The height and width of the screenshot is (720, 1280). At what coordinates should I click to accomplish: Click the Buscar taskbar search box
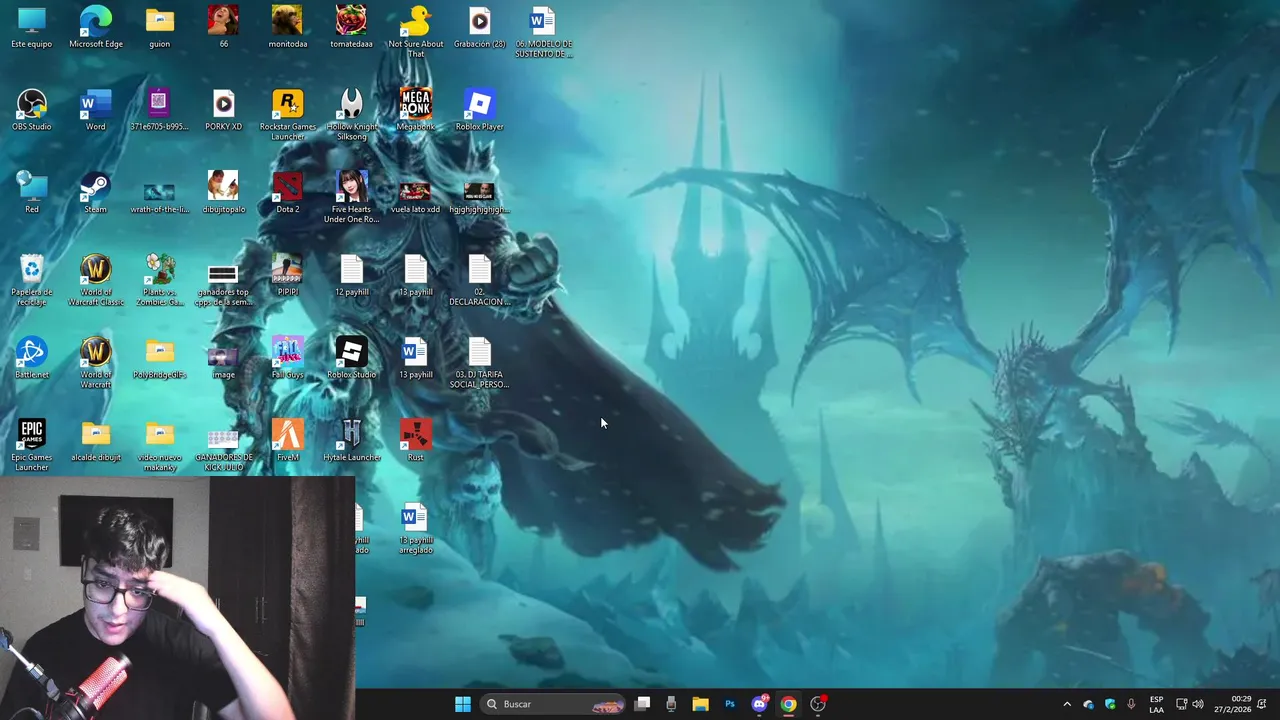(553, 704)
